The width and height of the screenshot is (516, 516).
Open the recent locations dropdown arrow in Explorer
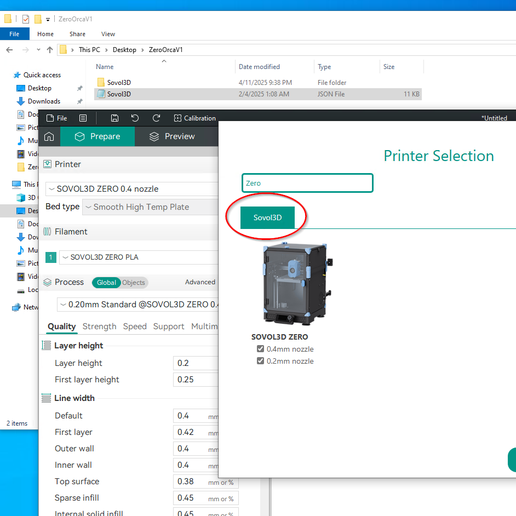point(38,50)
